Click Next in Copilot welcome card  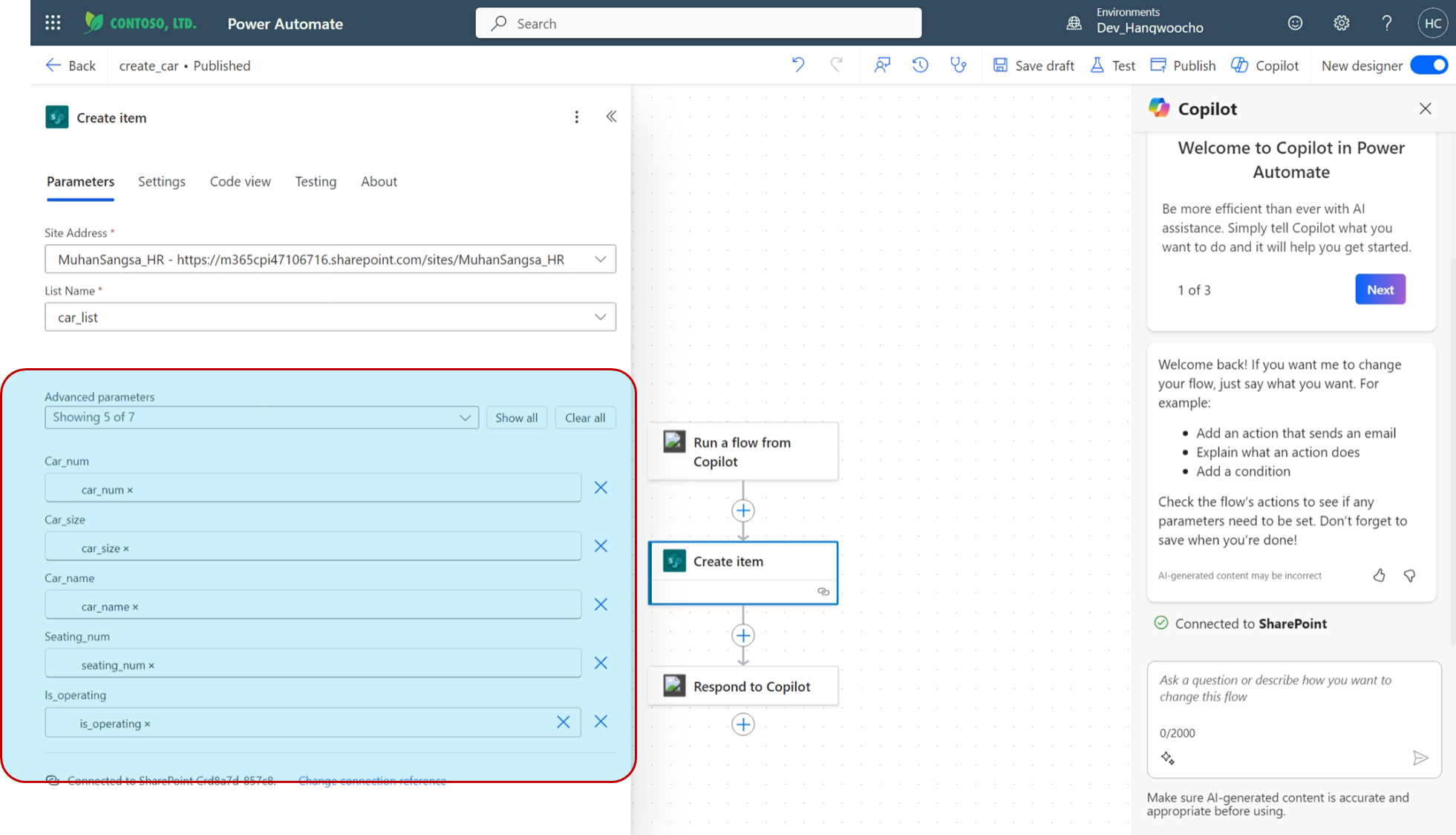[1380, 289]
